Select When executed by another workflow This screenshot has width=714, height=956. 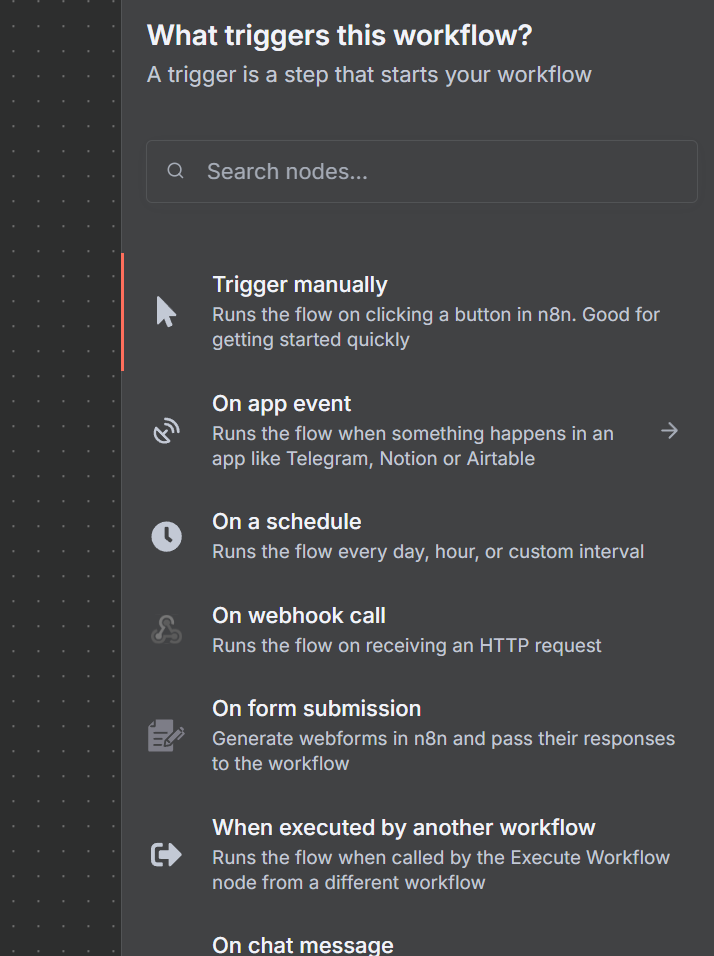tap(404, 828)
